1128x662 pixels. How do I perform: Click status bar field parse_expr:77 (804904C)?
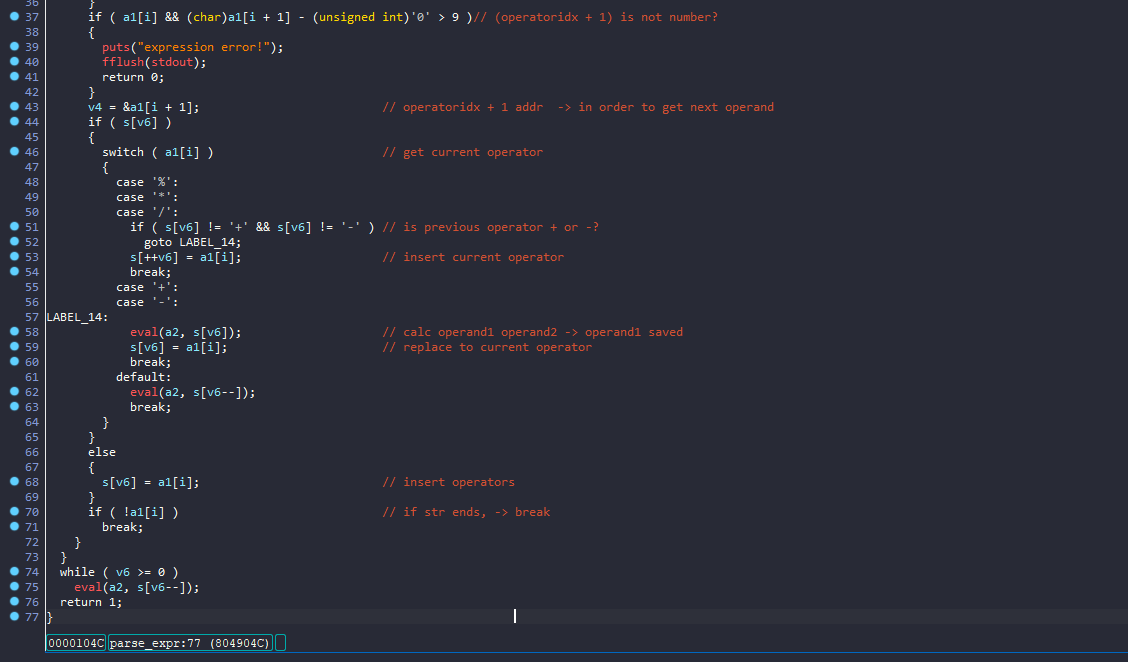190,643
